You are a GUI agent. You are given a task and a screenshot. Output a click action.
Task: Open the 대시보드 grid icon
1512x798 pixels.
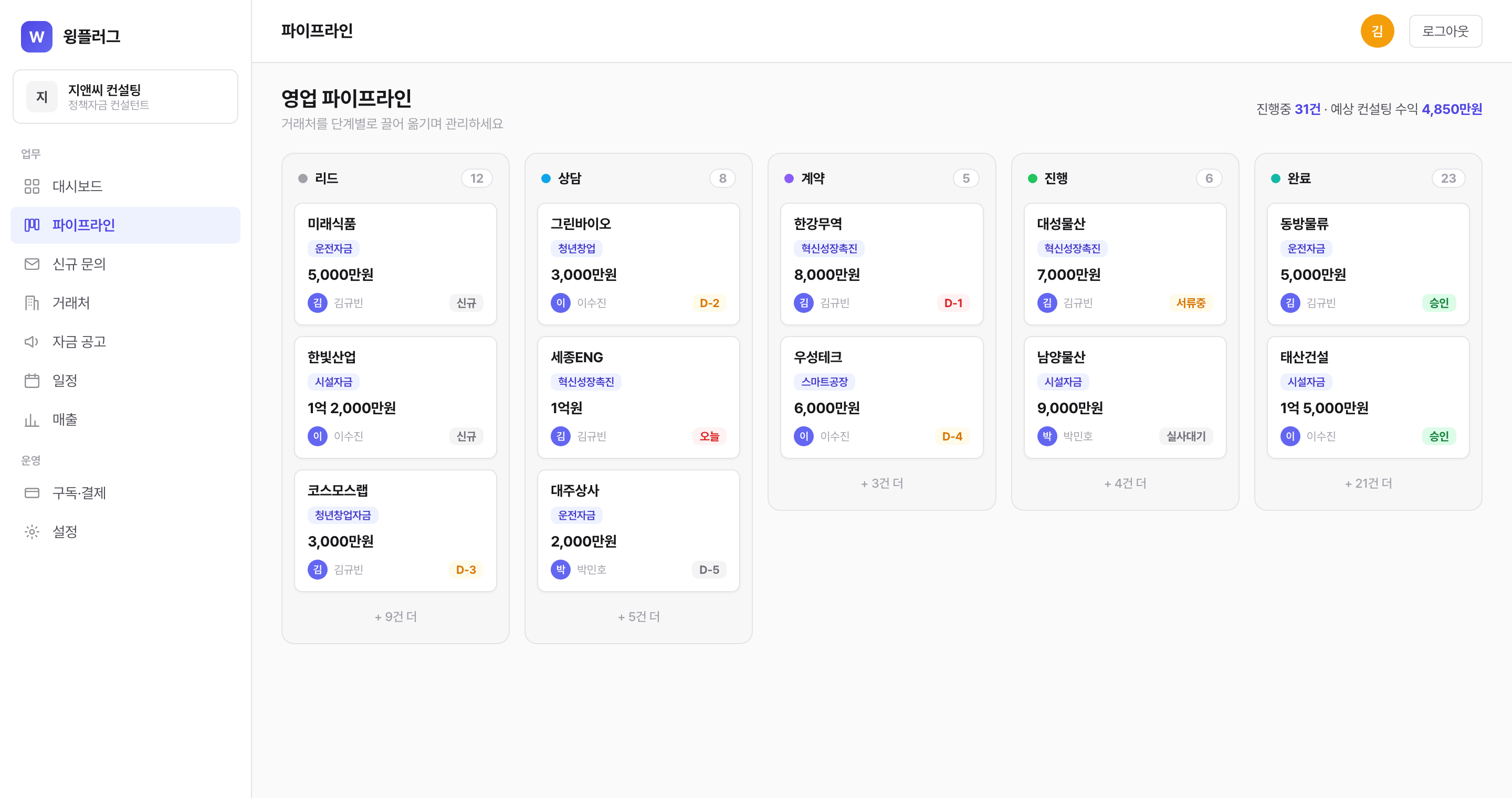(x=31, y=186)
